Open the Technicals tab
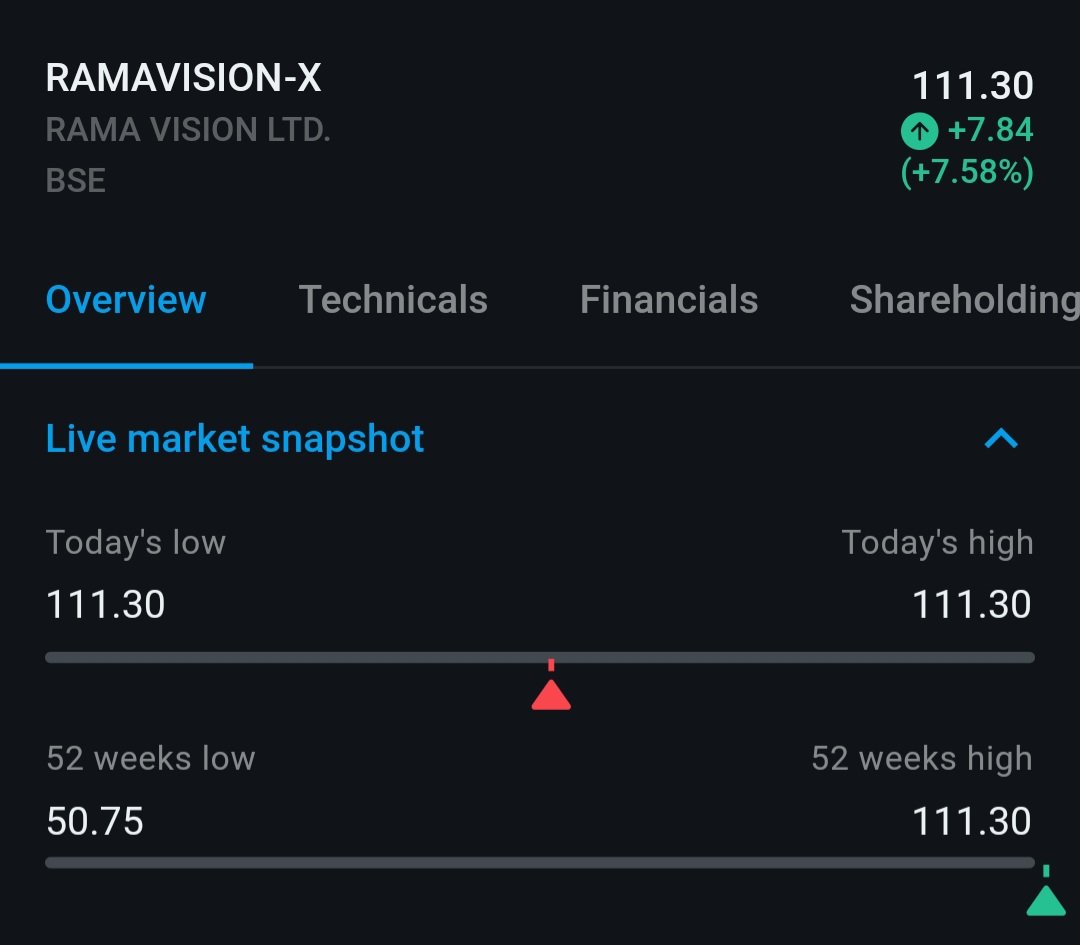 pos(393,300)
